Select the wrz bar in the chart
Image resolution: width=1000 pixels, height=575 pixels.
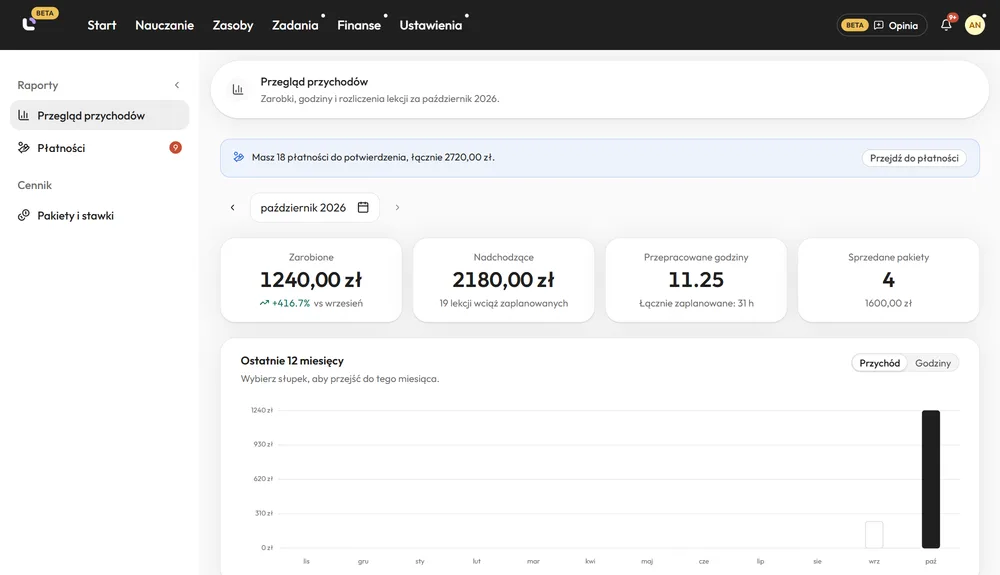coord(874,534)
